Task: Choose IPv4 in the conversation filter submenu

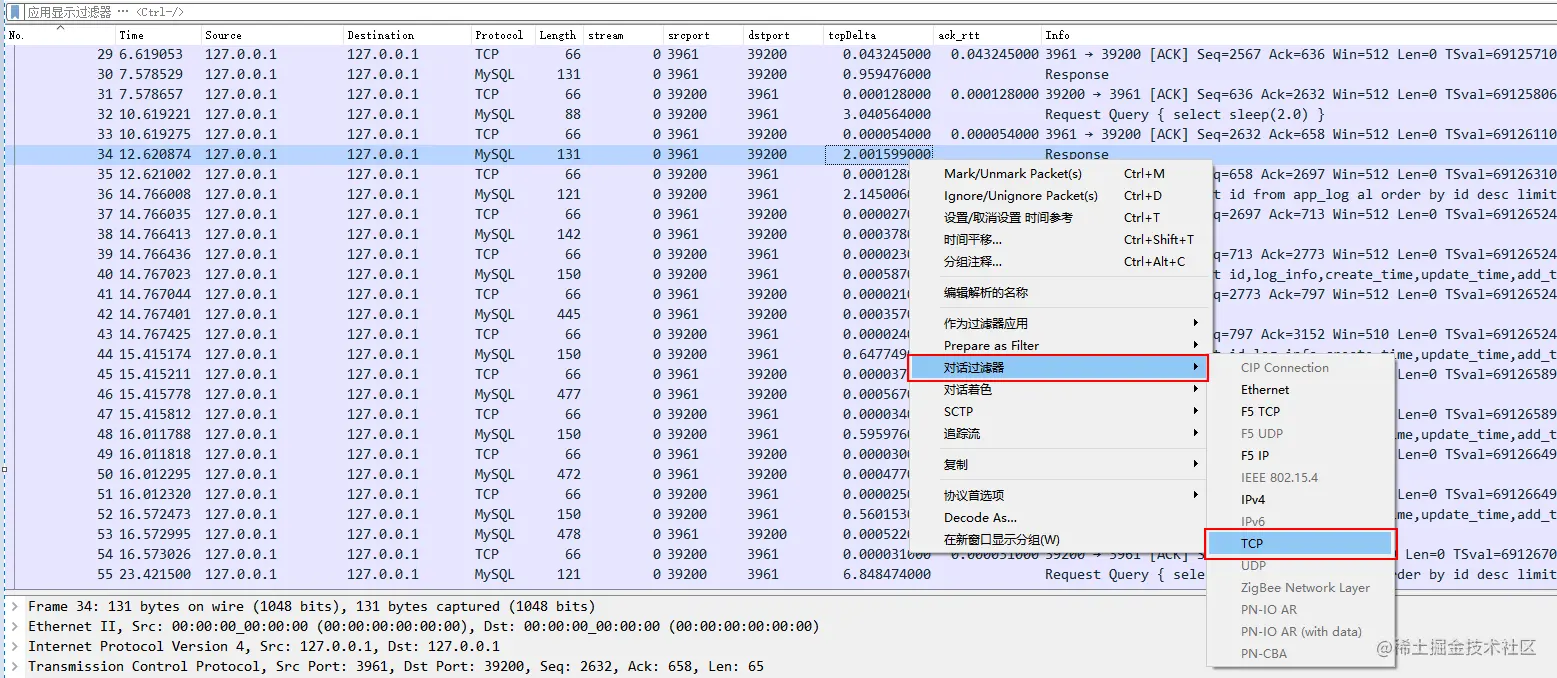Action: pyautogui.click(x=1300, y=500)
